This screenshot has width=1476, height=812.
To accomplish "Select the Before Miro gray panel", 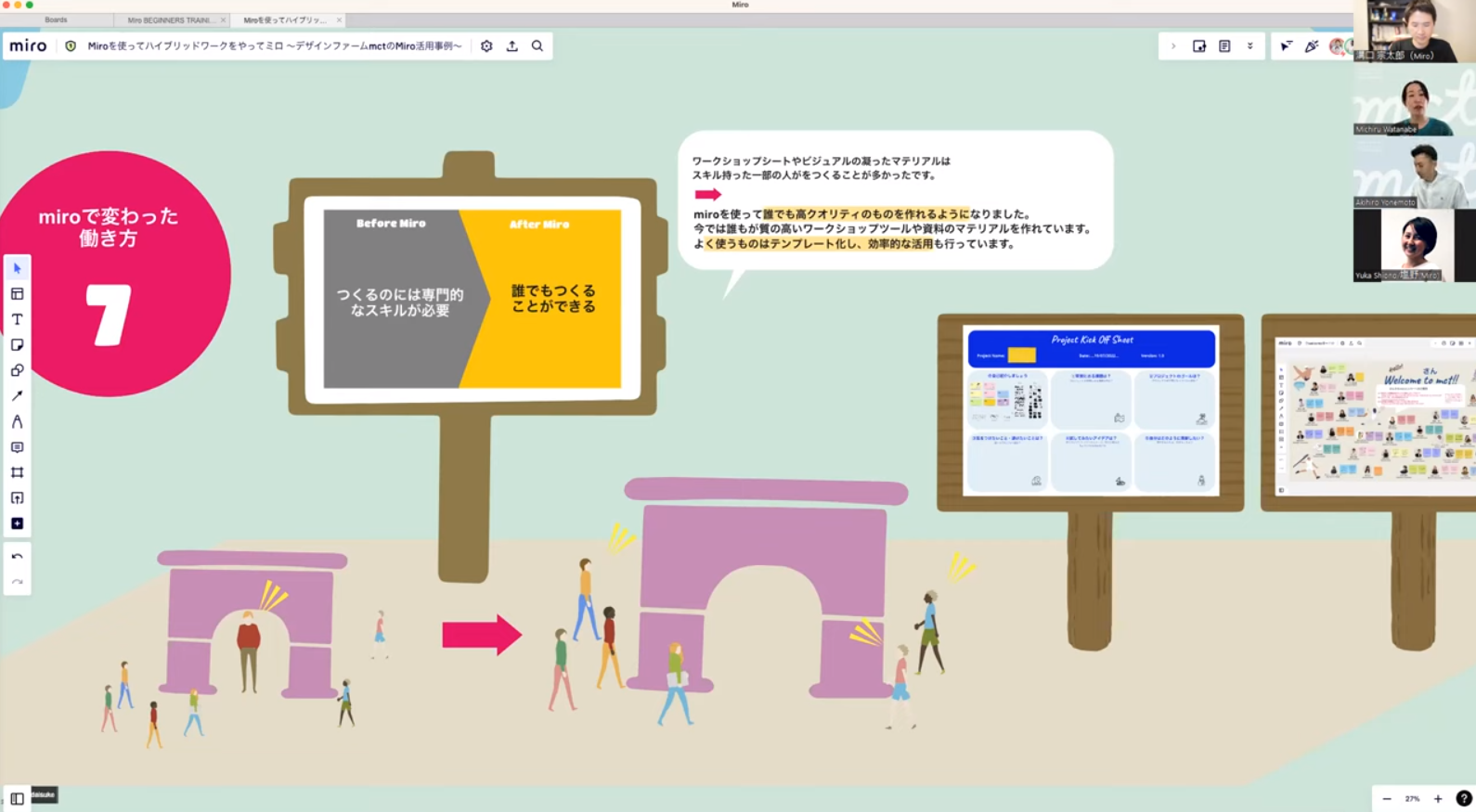I will click(x=401, y=299).
